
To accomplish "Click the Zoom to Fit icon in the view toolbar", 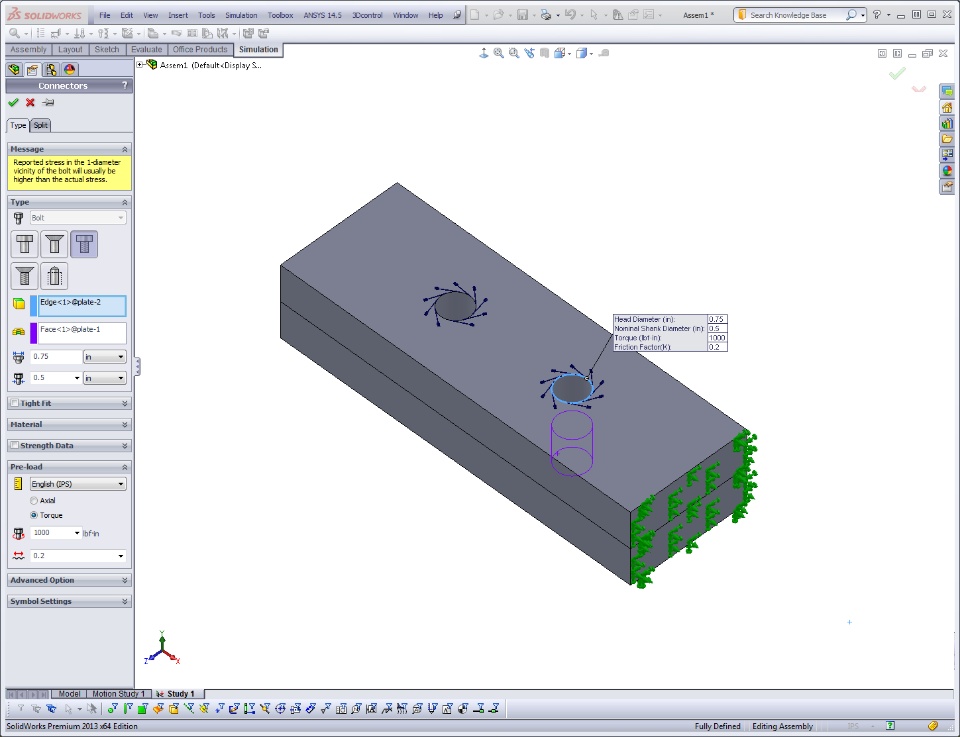I will [498, 53].
